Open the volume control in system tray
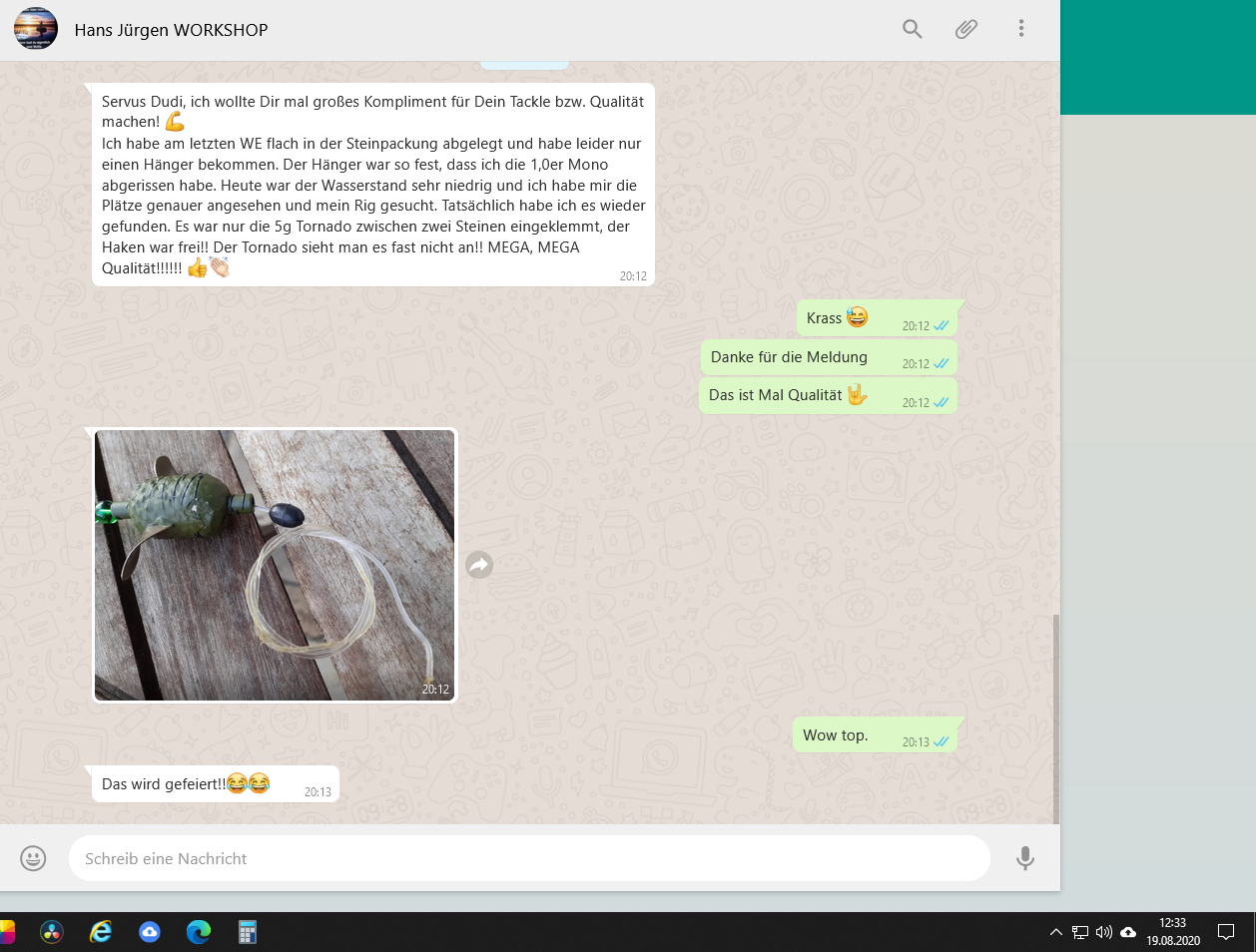The width and height of the screenshot is (1256, 952). (x=1103, y=932)
